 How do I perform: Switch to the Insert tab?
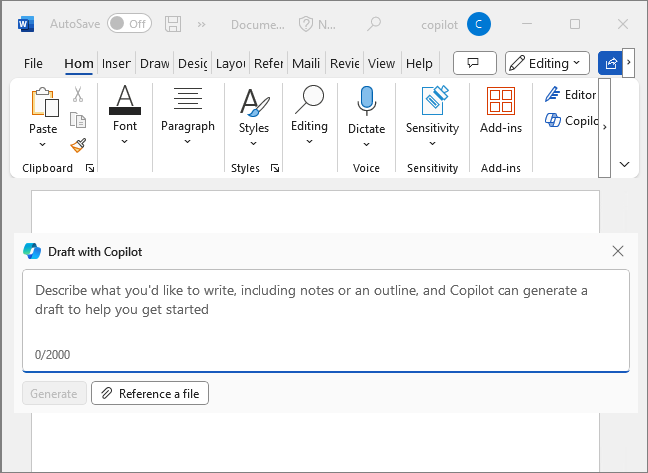pyautogui.click(x=116, y=64)
